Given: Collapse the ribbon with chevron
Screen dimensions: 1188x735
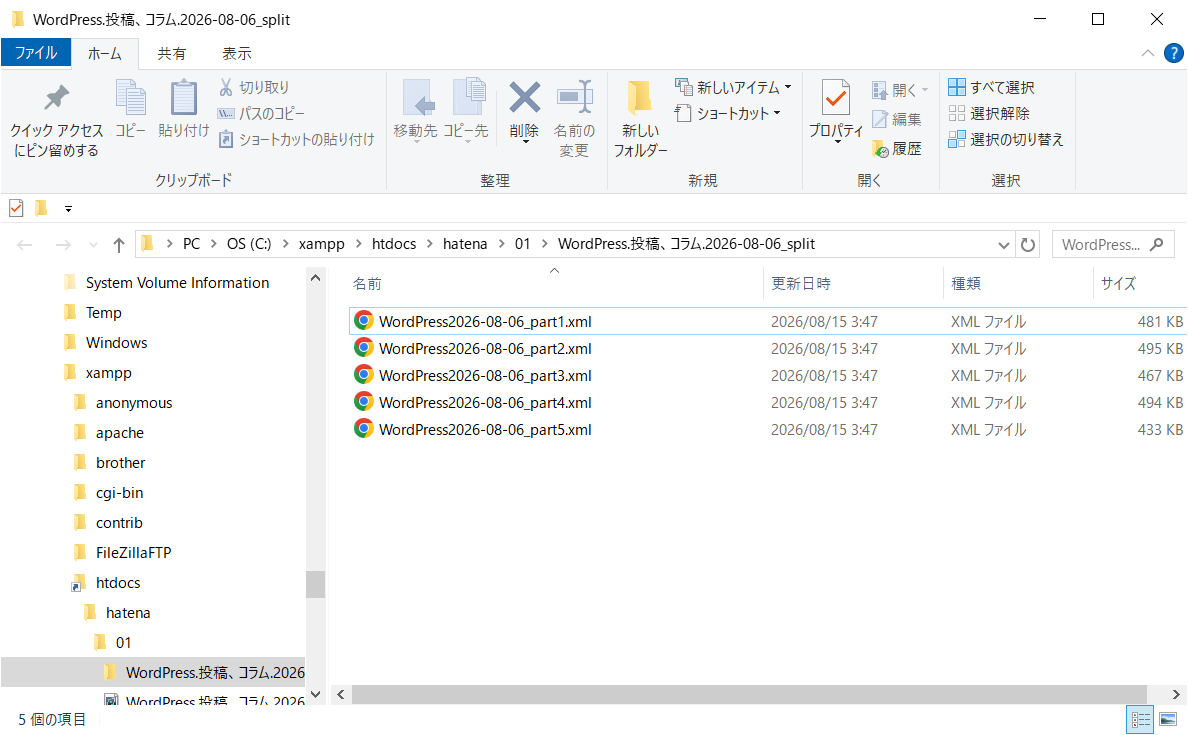Looking at the screenshot, I should [1148, 53].
